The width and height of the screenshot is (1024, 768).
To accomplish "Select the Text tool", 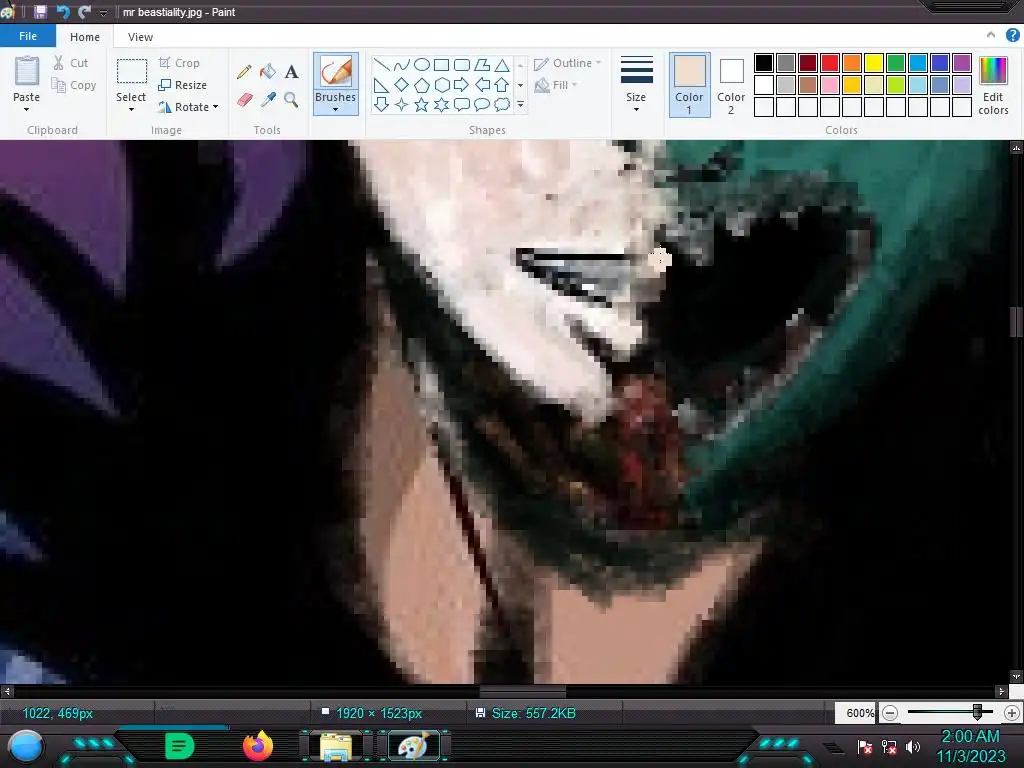I will tap(291, 72).
